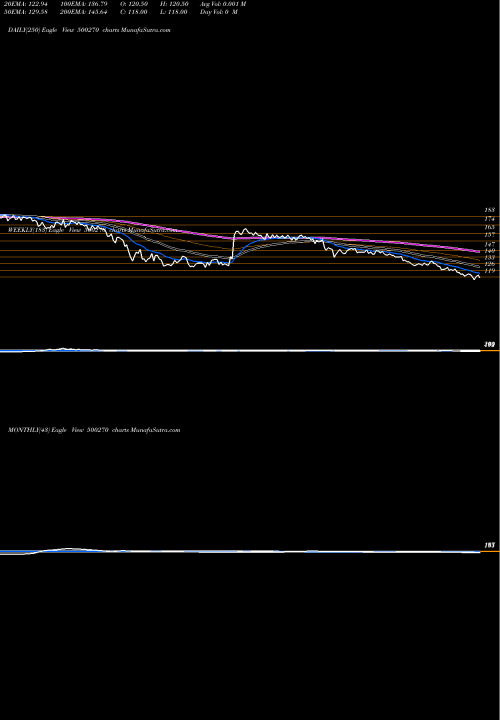Click the DAILY(250) Eagle View chart title
This screenshot has width=500, height=720.
pos(90,30)
